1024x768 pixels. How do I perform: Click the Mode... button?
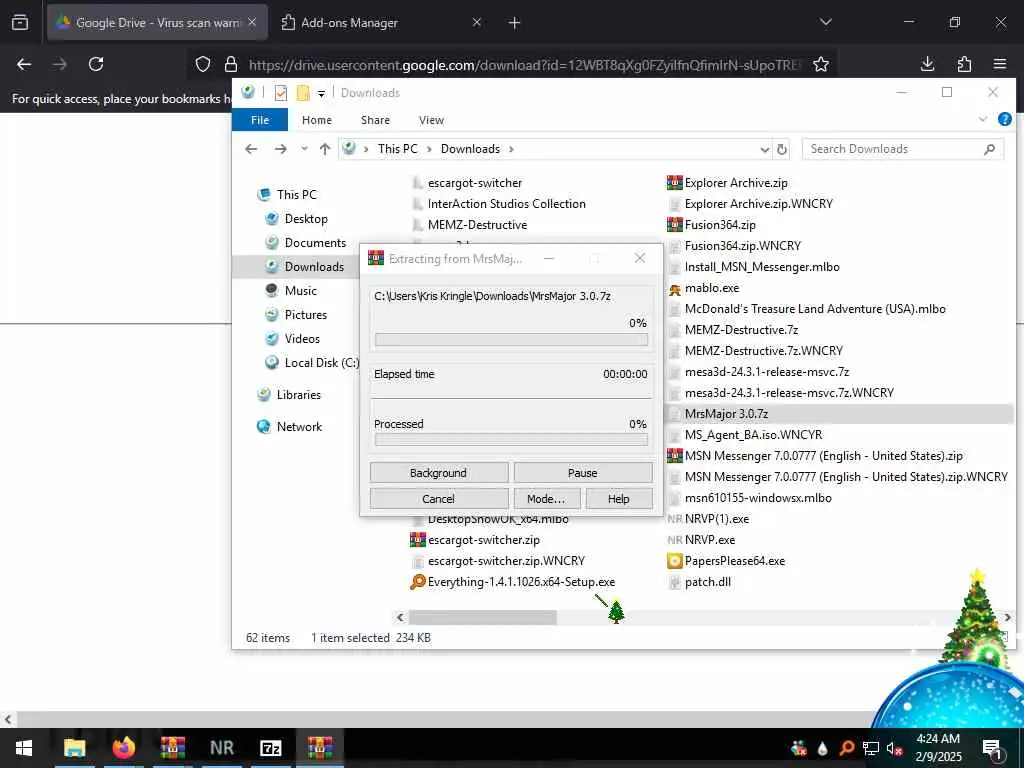(546, 499)
